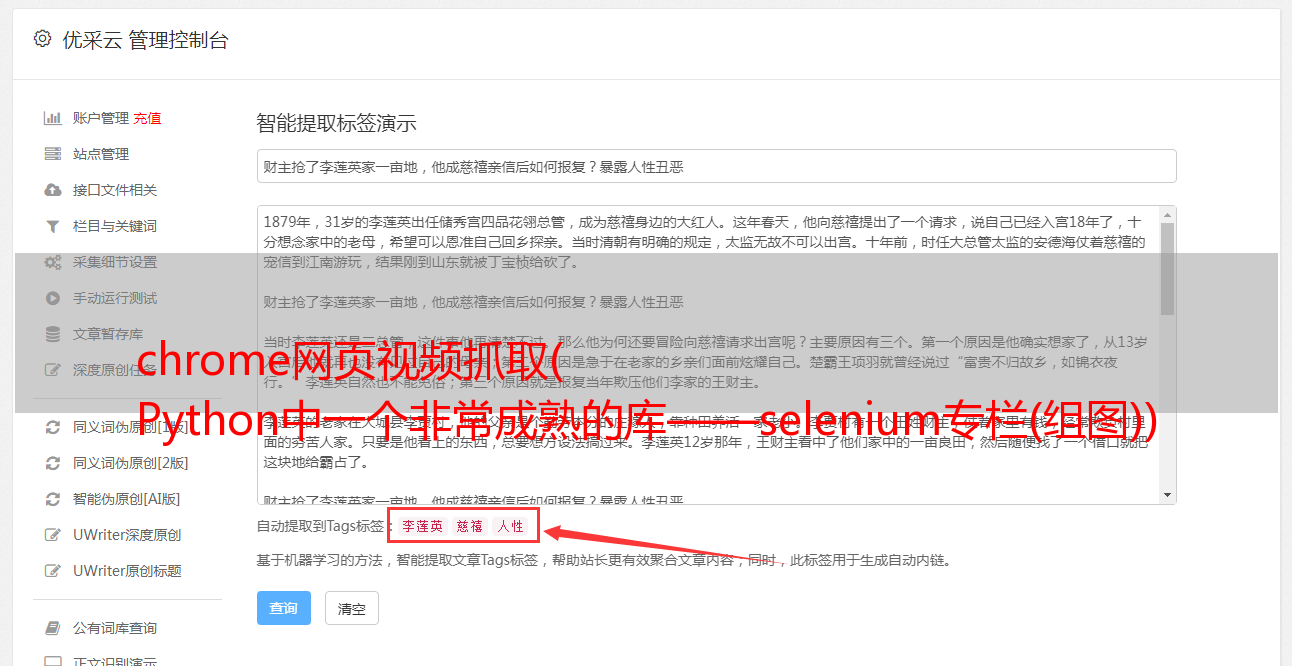The width and height of the screenshot is (1292, 666).
Task: Click the article title input field
Action: [716, 166]
